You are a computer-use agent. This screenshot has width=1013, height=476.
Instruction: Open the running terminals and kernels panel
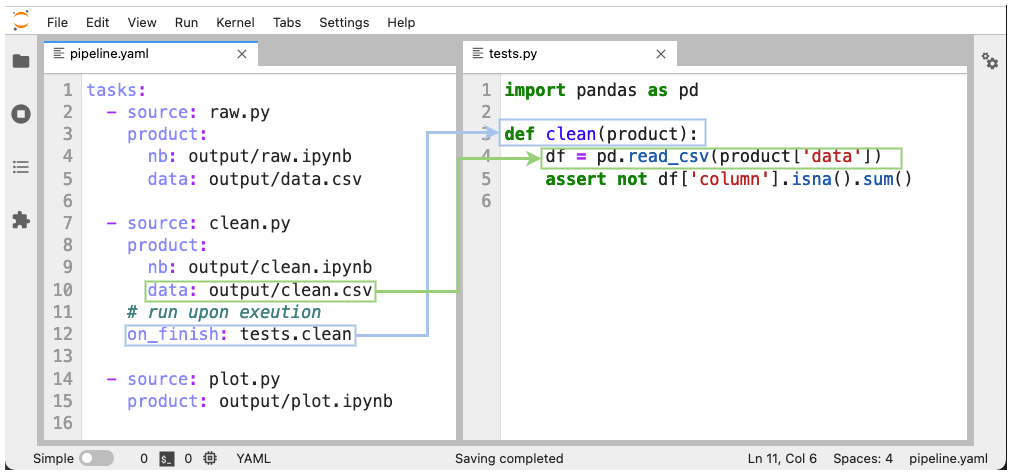(21, 115)
